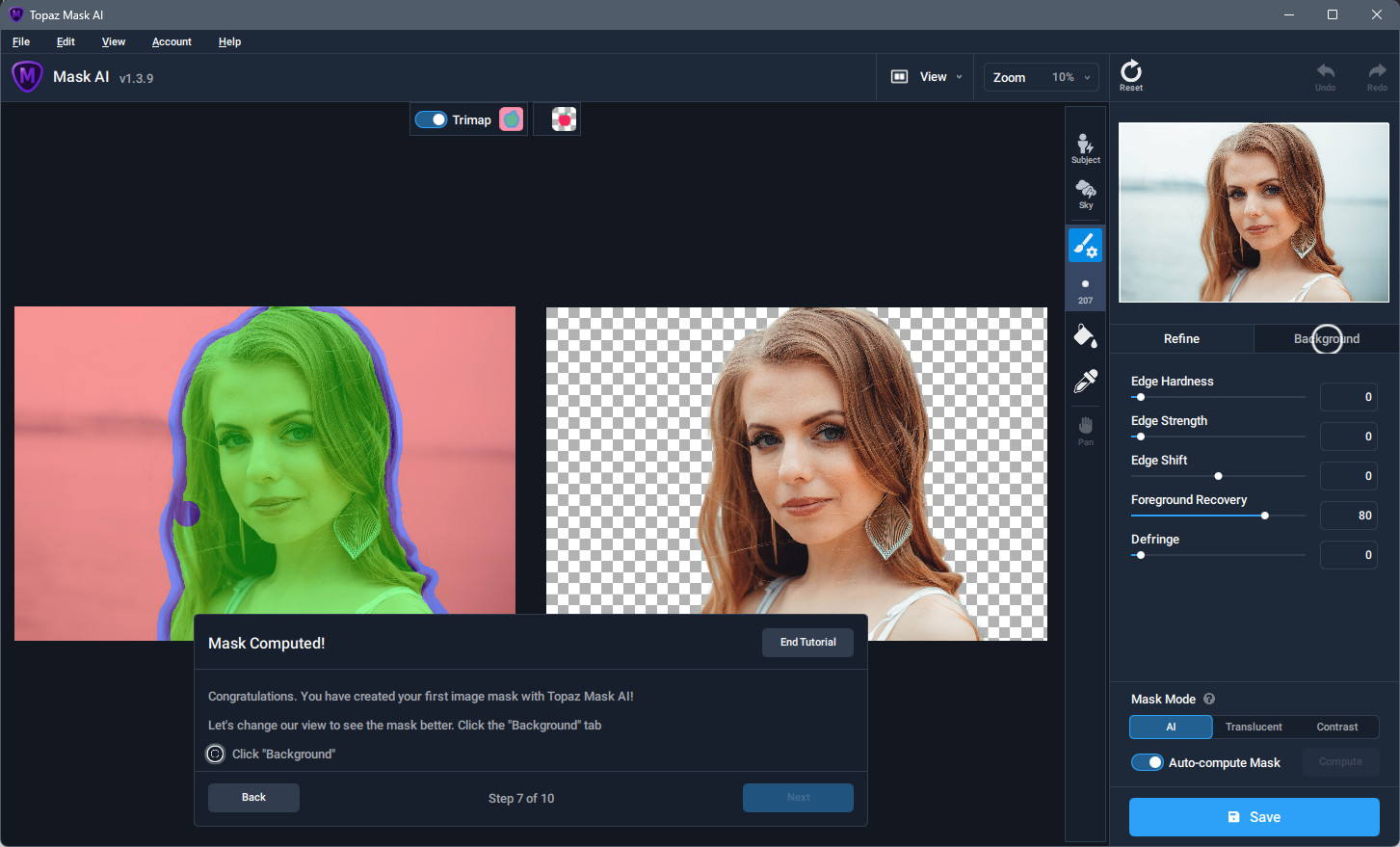This screenshot has width=1400, height=847.
Task: Click the Reset icon
Action: pos(1131,76)
